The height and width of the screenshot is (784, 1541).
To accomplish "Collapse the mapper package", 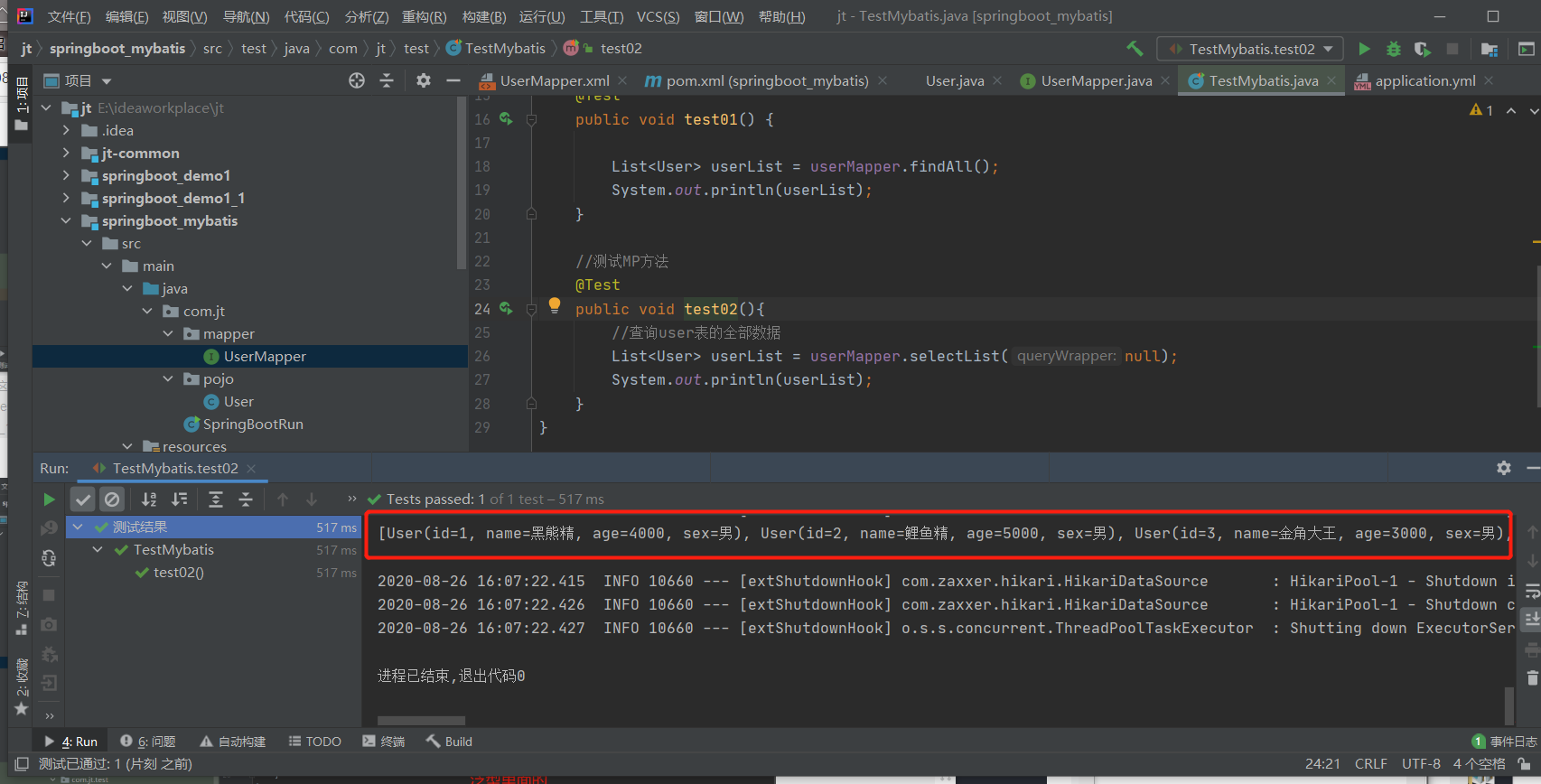I will click(168, 333).
